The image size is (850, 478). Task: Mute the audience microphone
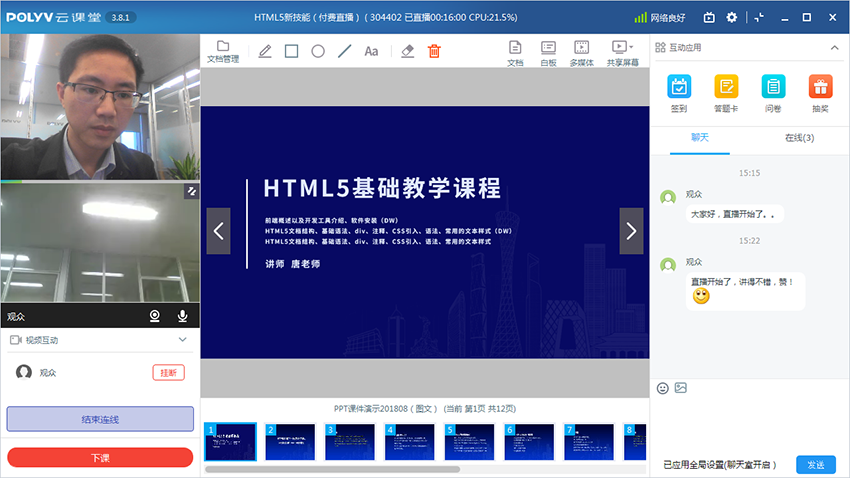pyautogui.click(x=183, y=316)
